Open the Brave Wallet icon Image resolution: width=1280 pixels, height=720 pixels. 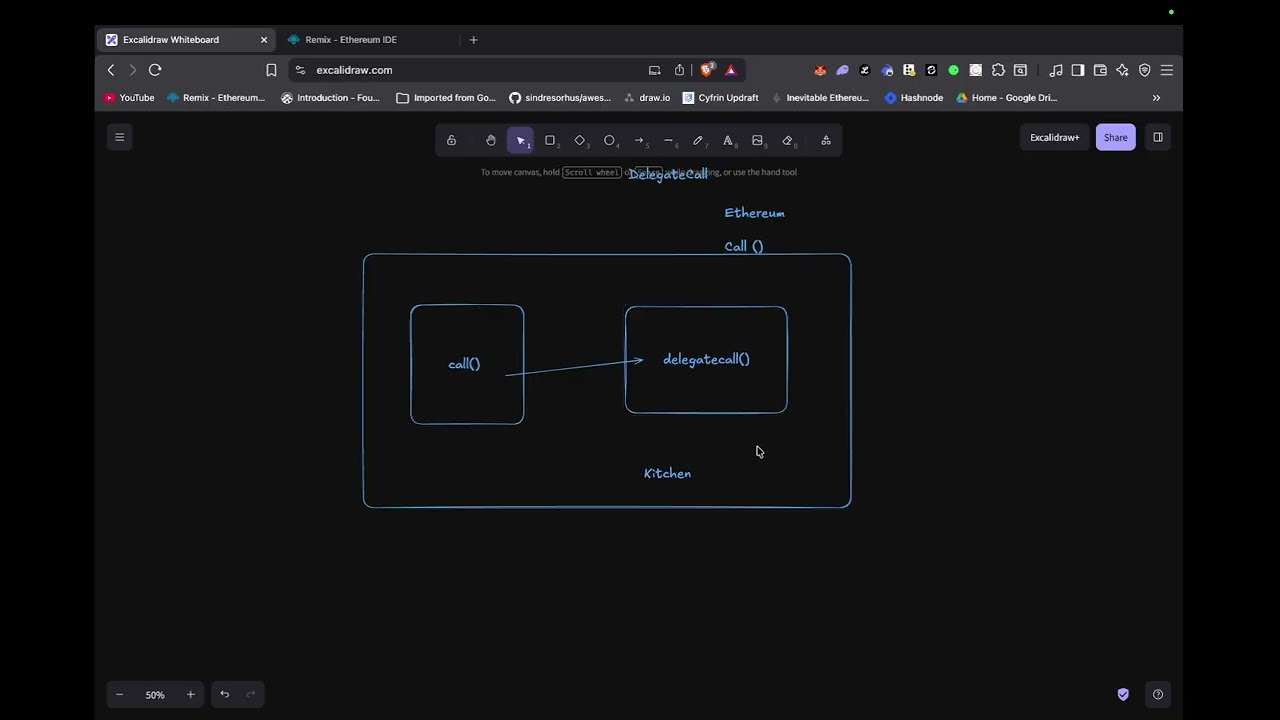pyautogui.click(x=1100, y=70)
